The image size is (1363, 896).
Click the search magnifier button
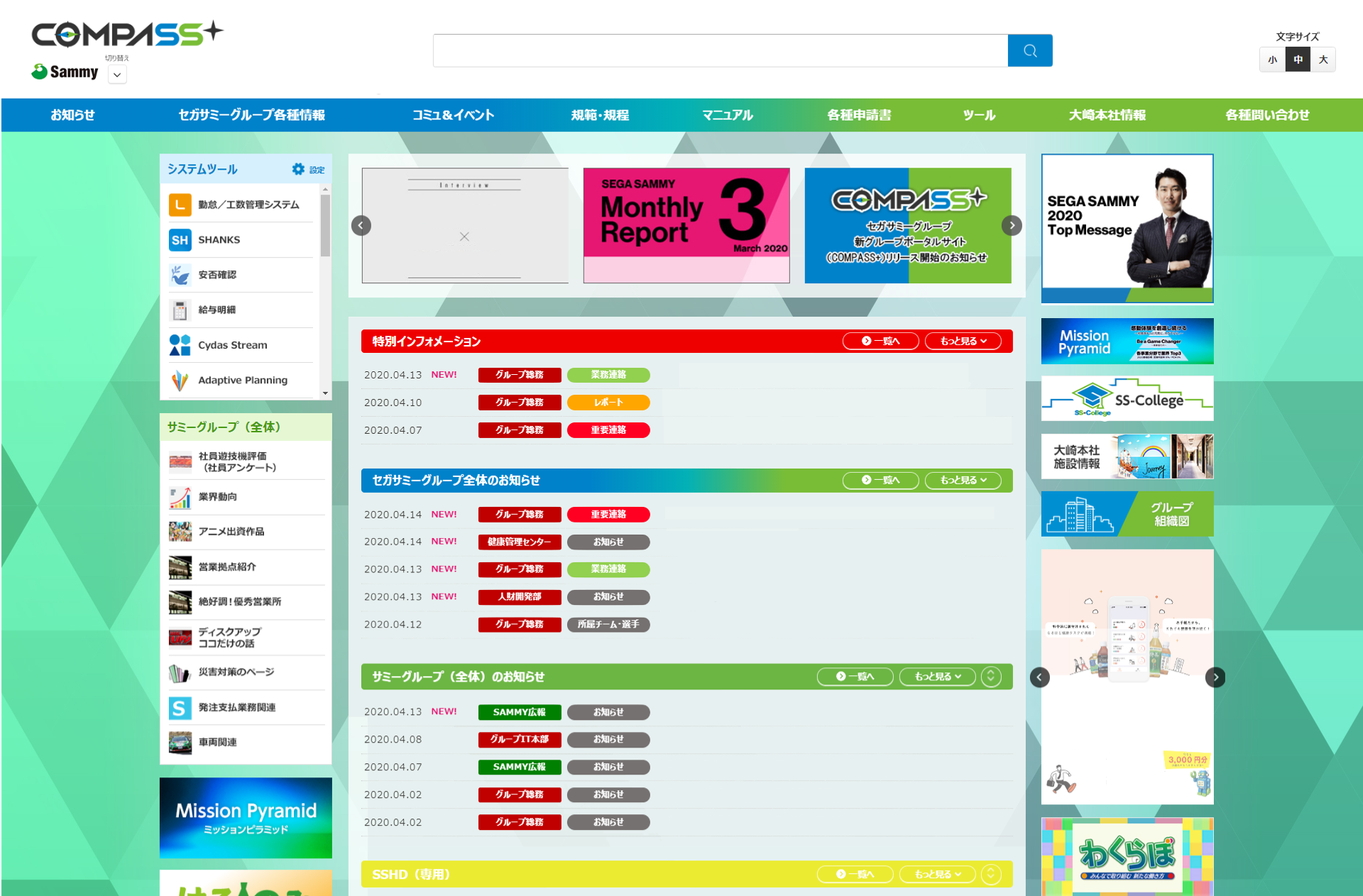pyautogui.click(x=1029, y=50)
